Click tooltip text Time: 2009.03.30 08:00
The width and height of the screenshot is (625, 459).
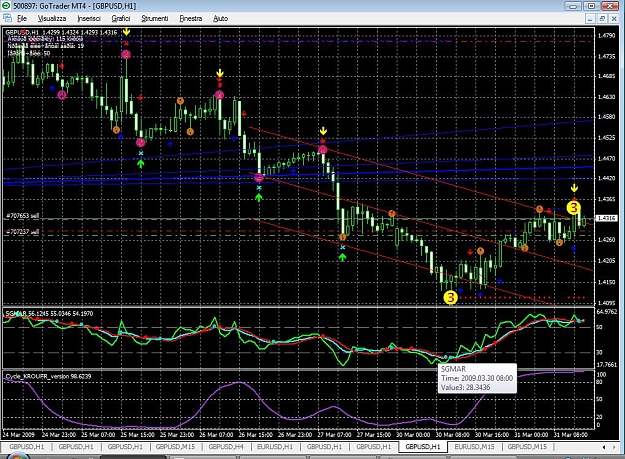coord(477,378)
